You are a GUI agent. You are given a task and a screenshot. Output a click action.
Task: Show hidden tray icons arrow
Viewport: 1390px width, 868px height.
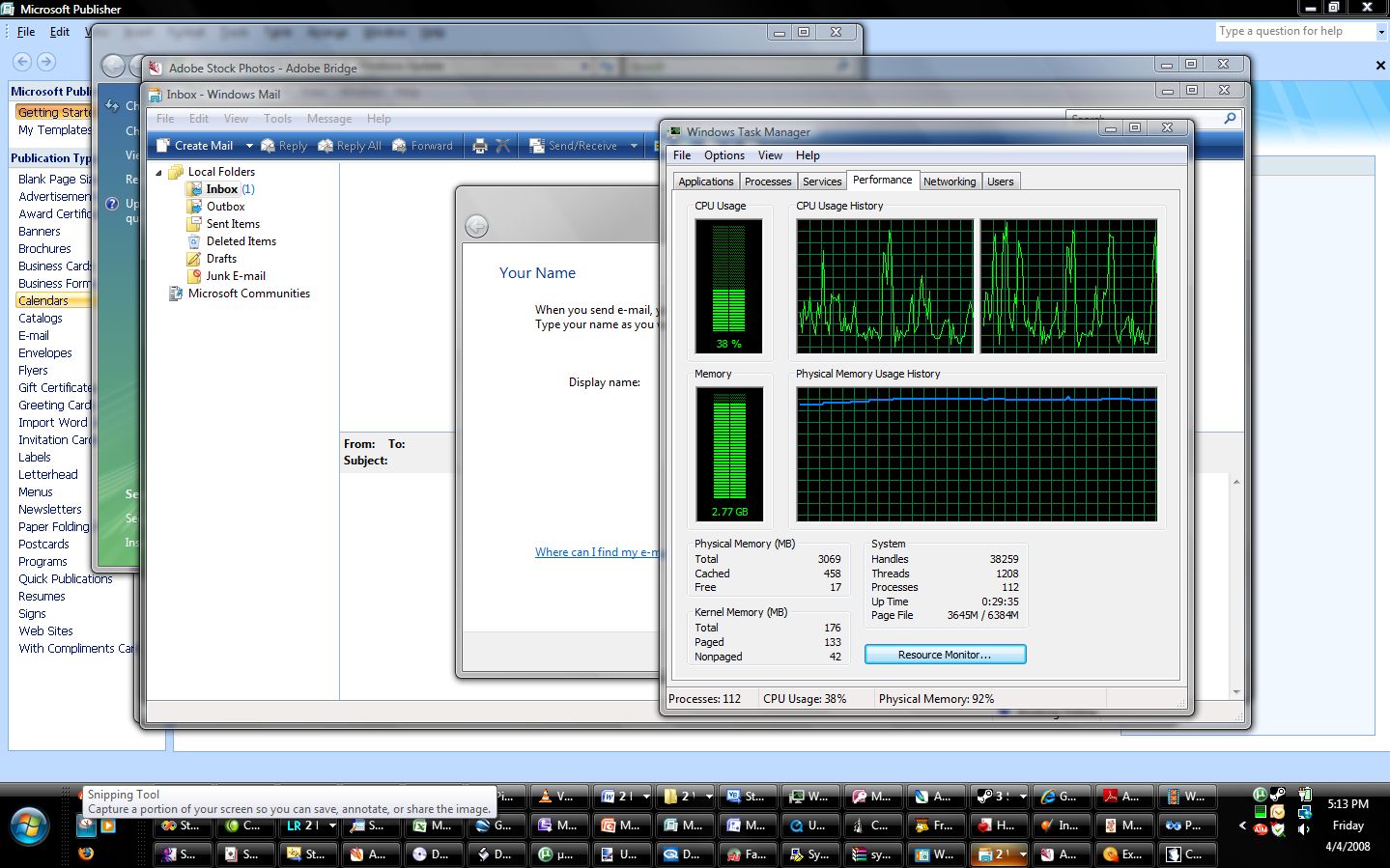pyautogui.click(x=1242, y=826)
